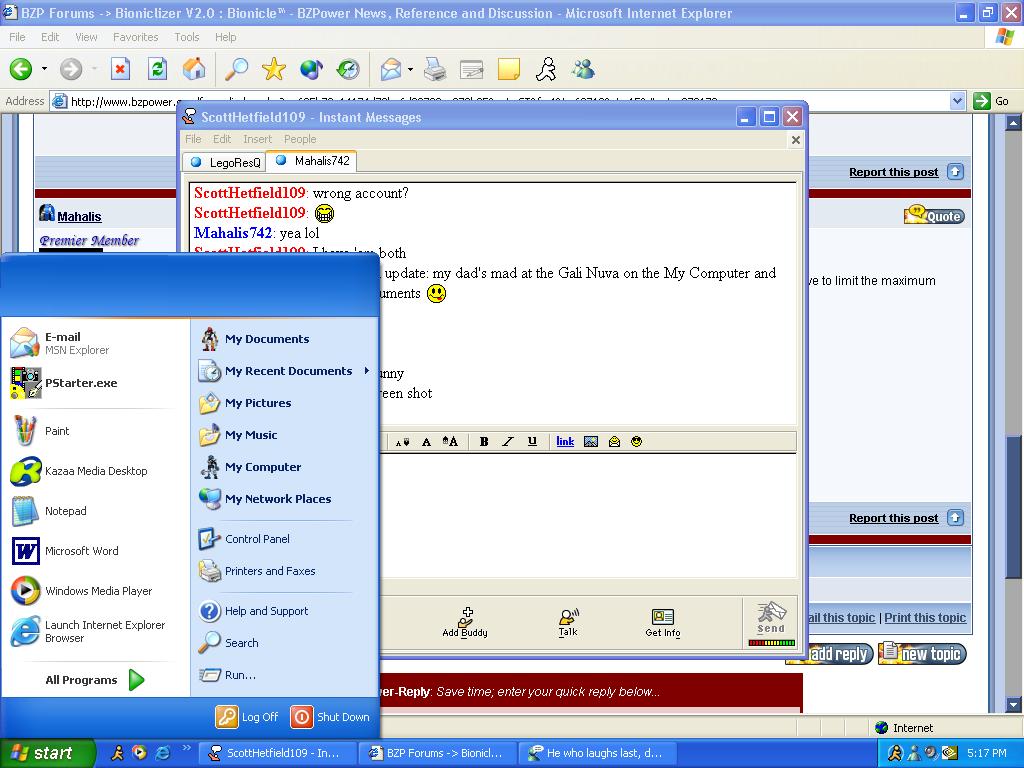Screen dimensions: 1024x768
Task: Click Add Buddy in IM window
Action: [465, 622]
